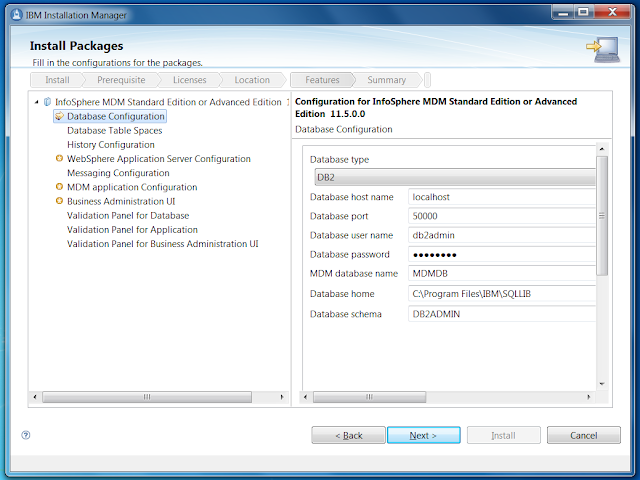Viewport: 640px width, 480px height.
Task: Open Validation Panel for Business Administration UI
Action: click(162, 244)
